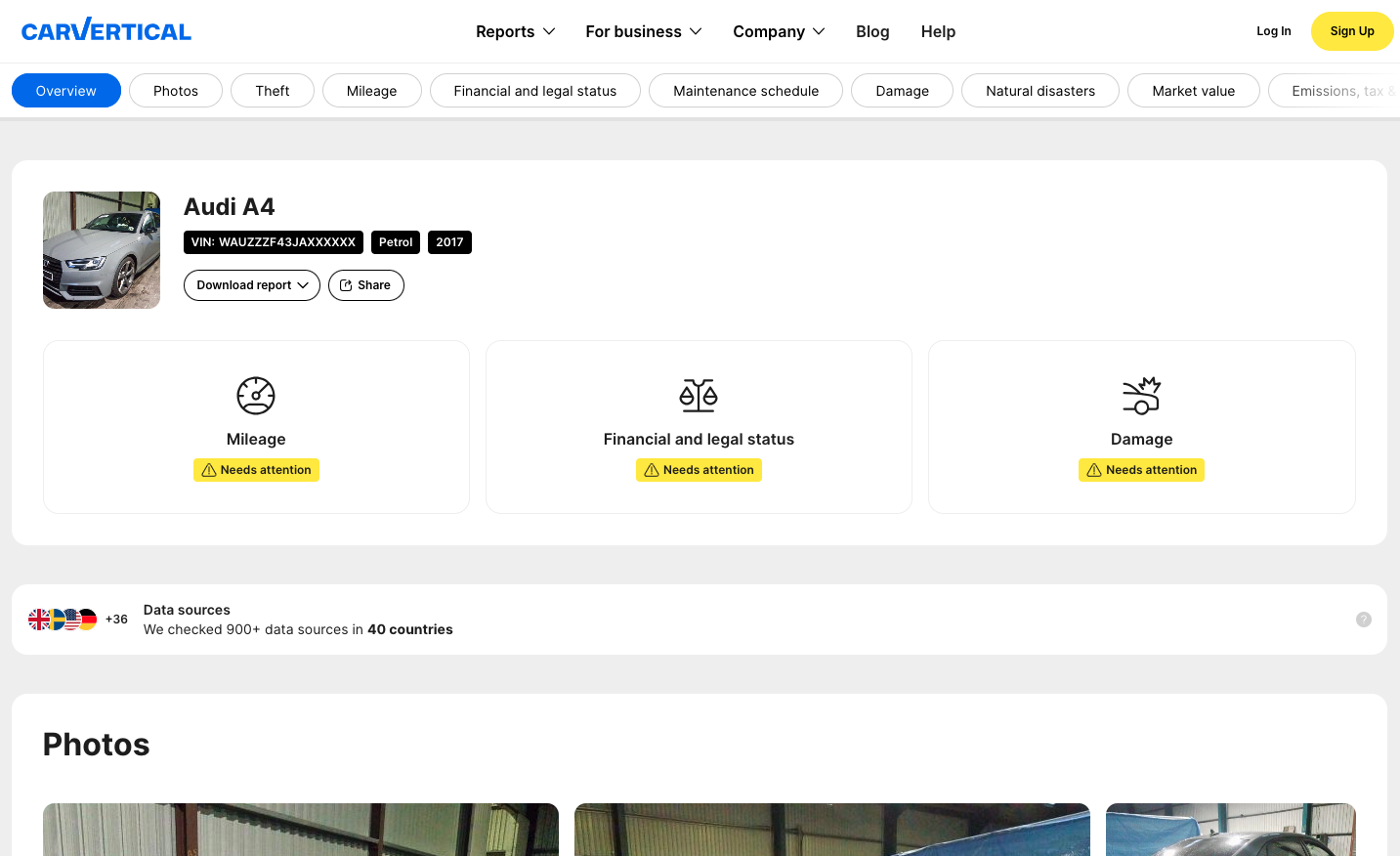
Task: Open the Theft section tab
Action: tap(273, 91)
